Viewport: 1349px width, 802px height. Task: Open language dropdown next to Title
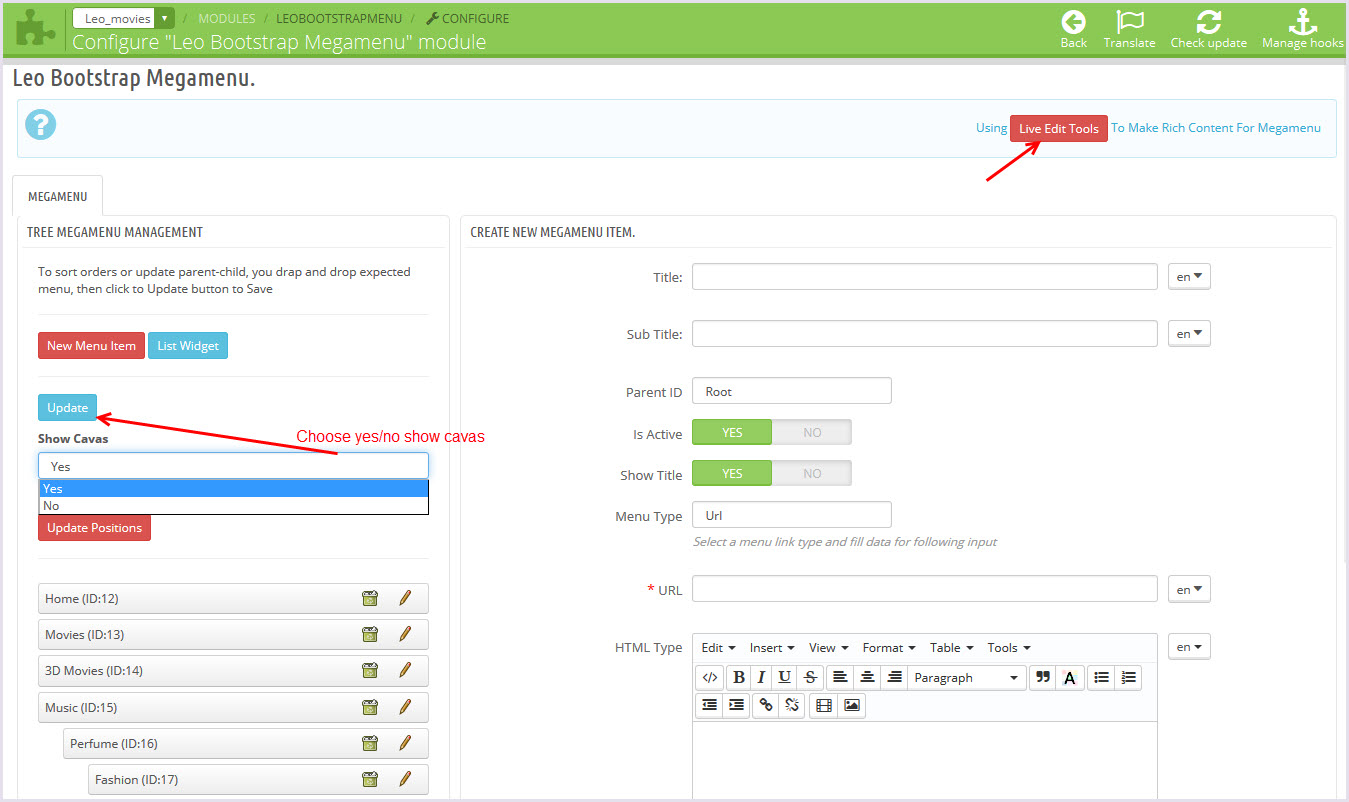point(1189,277)
